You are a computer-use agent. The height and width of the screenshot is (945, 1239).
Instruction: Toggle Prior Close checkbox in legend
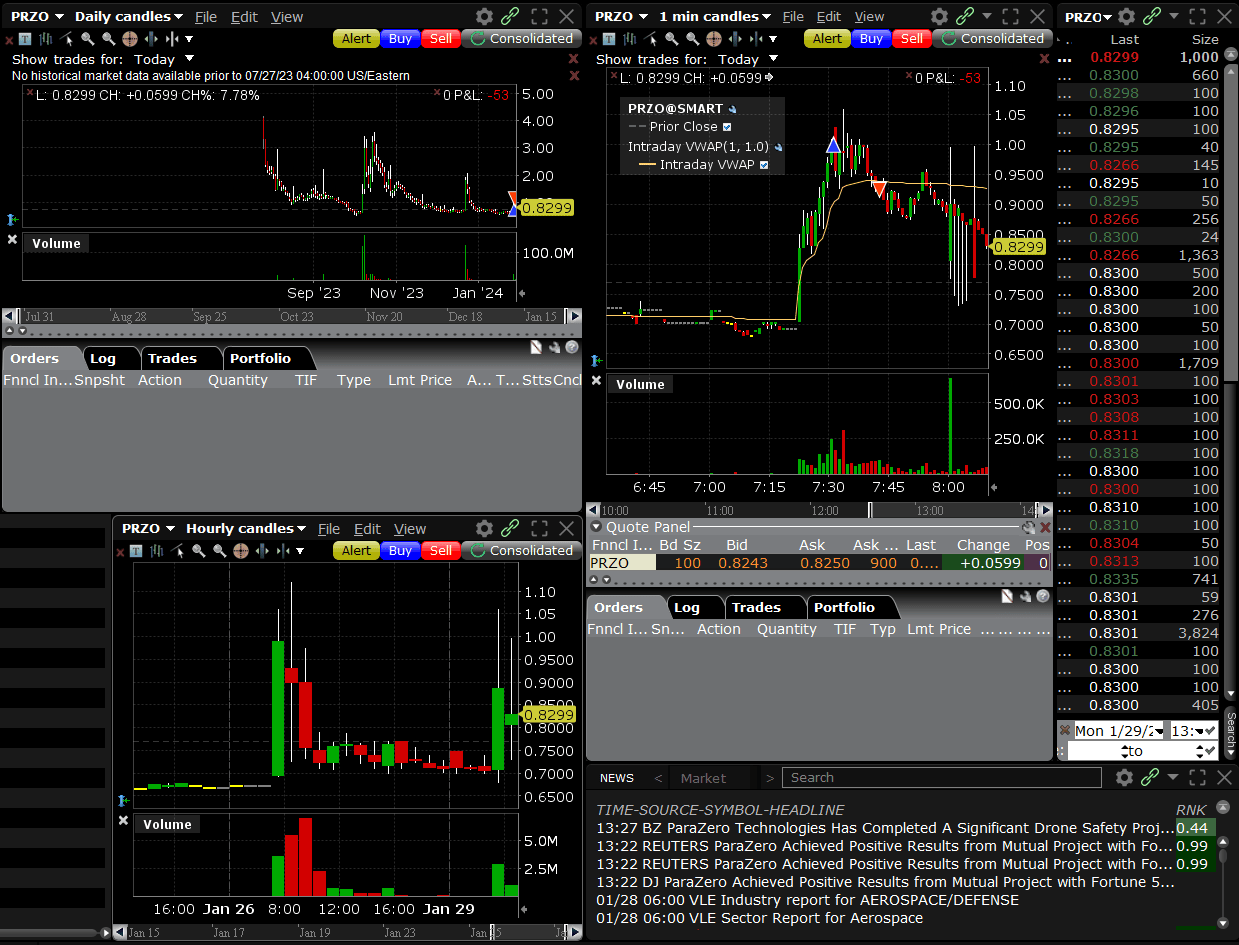pyautogui.click(x=727, y=127)
